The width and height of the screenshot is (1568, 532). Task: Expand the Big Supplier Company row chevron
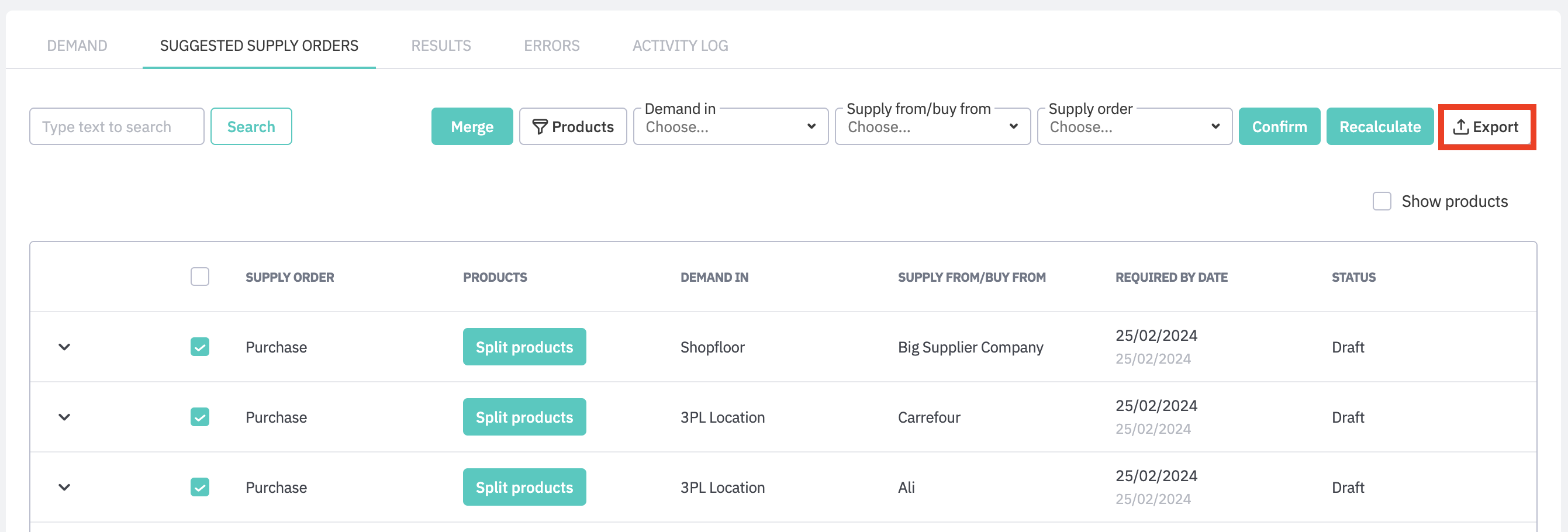(x=64, y=347)
